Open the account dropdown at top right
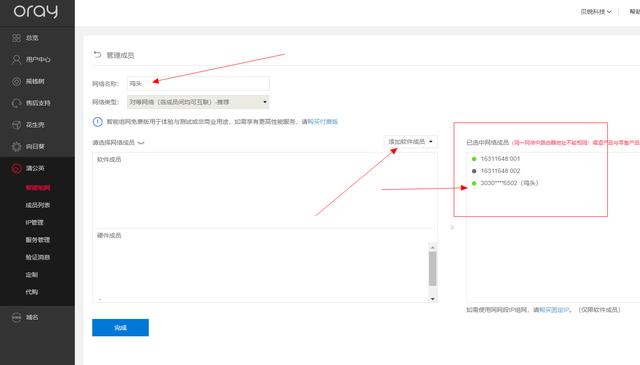Image resolution: width=640 pixels, height=365 pixels. 596,12
